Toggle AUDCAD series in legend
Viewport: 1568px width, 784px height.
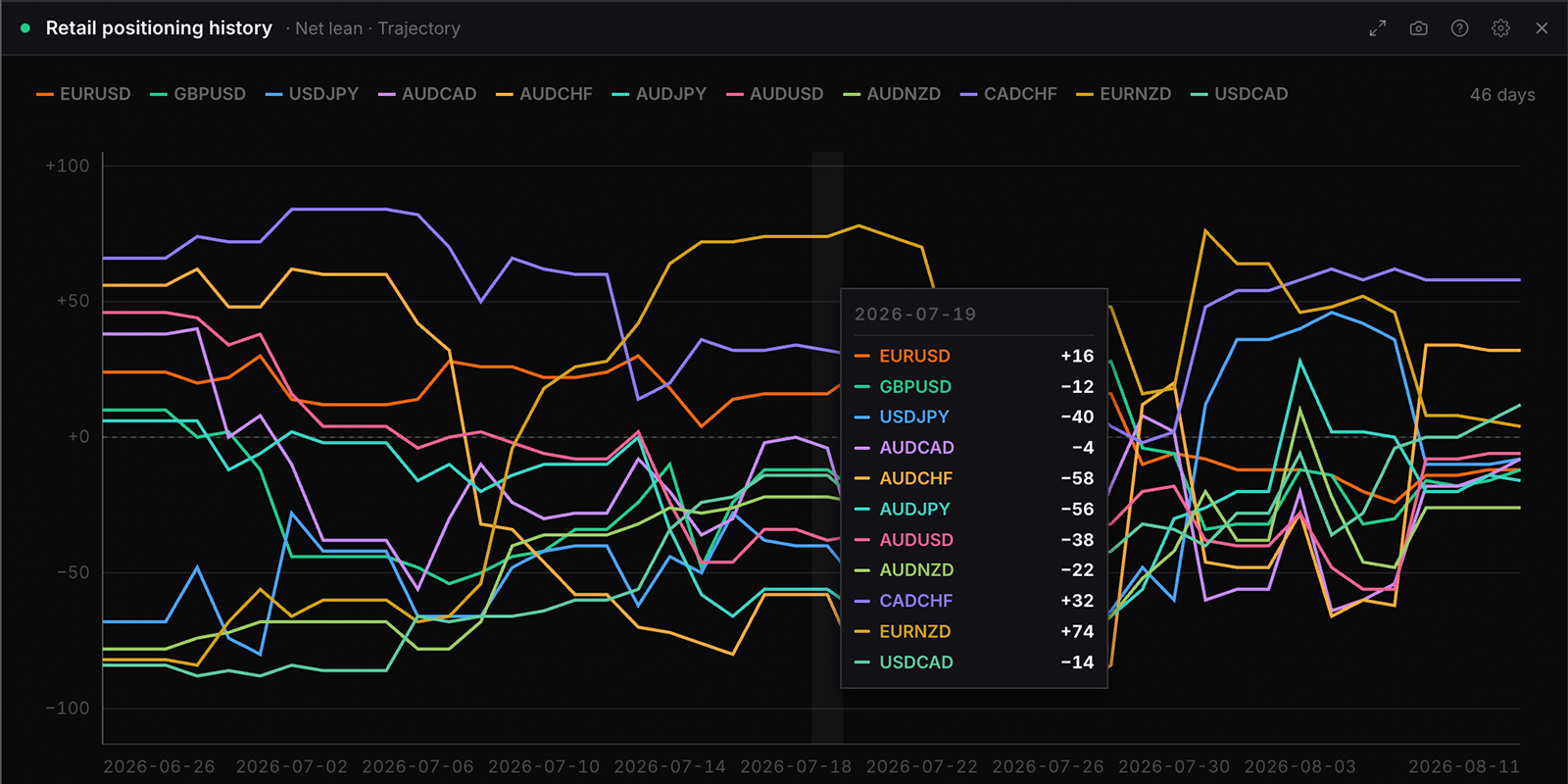pos(427,94)
